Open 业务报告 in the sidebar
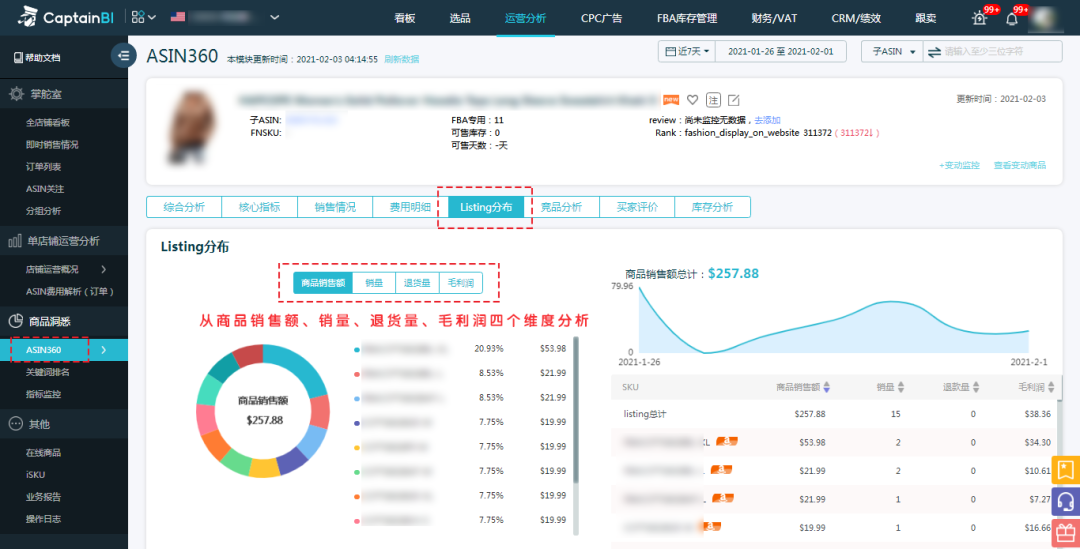Screen dimensions: 1080x549 (x=43, y=497)
